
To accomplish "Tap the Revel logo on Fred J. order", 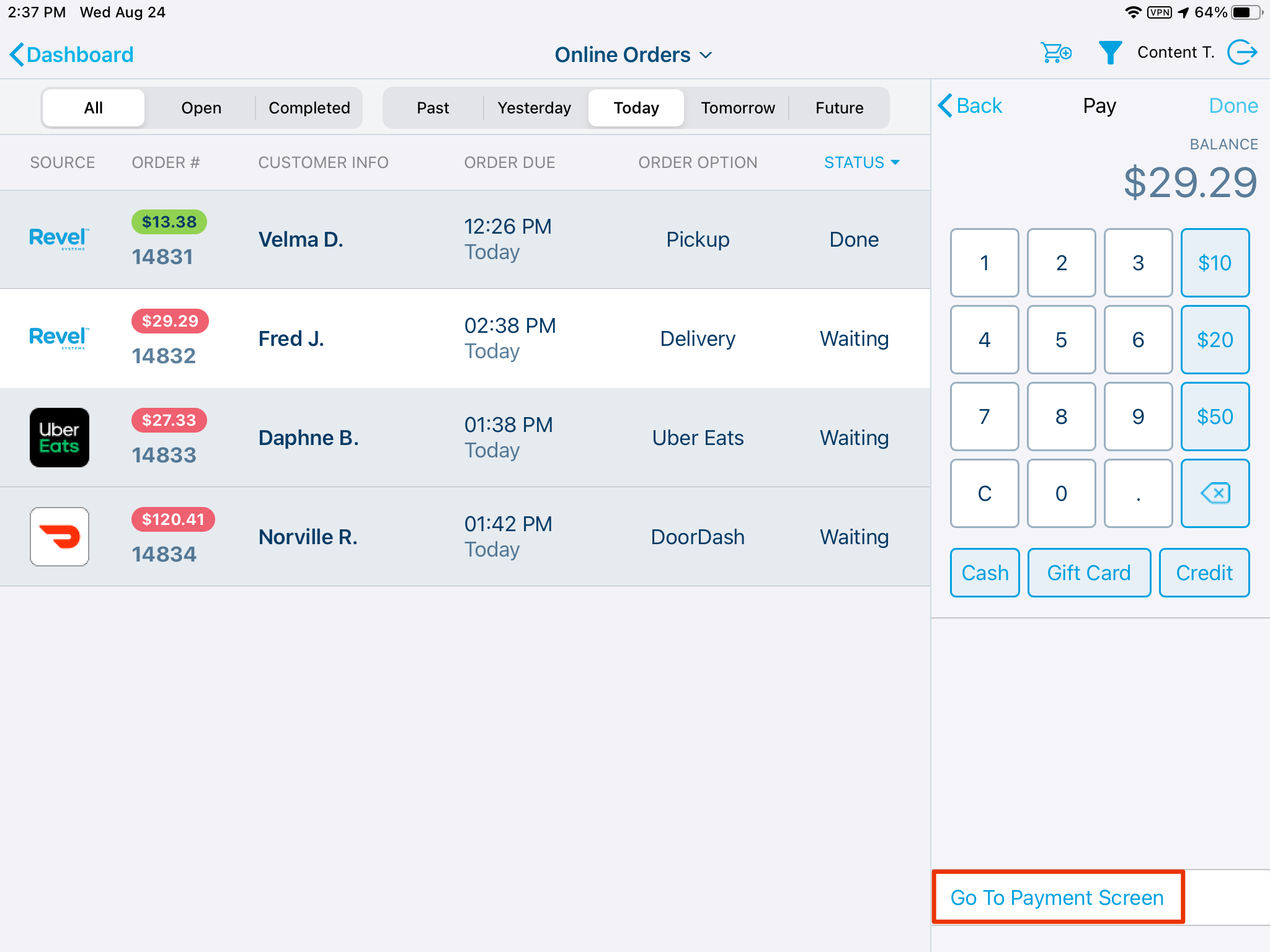I will pyautogui.click(x=60, y=338).
